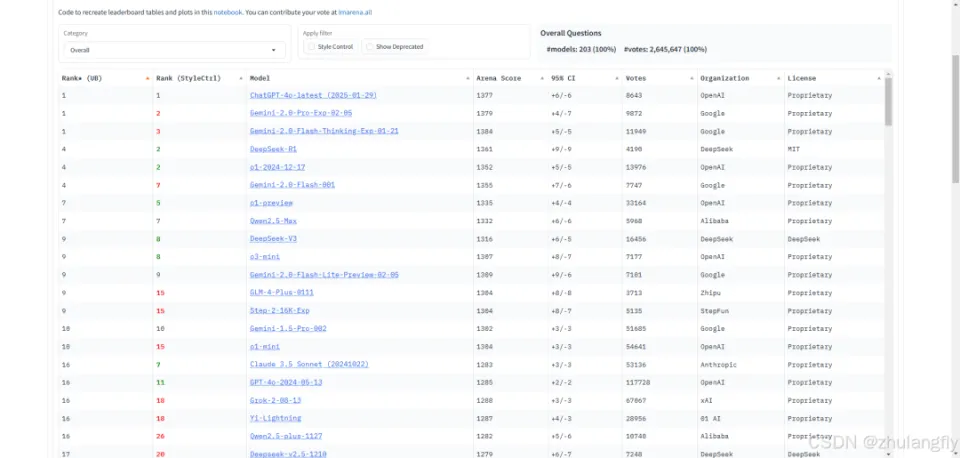Sort by Rank (StyleCtrl) column arrow
The width and height of the screenshot is (960, 458).
click(241, 78)
